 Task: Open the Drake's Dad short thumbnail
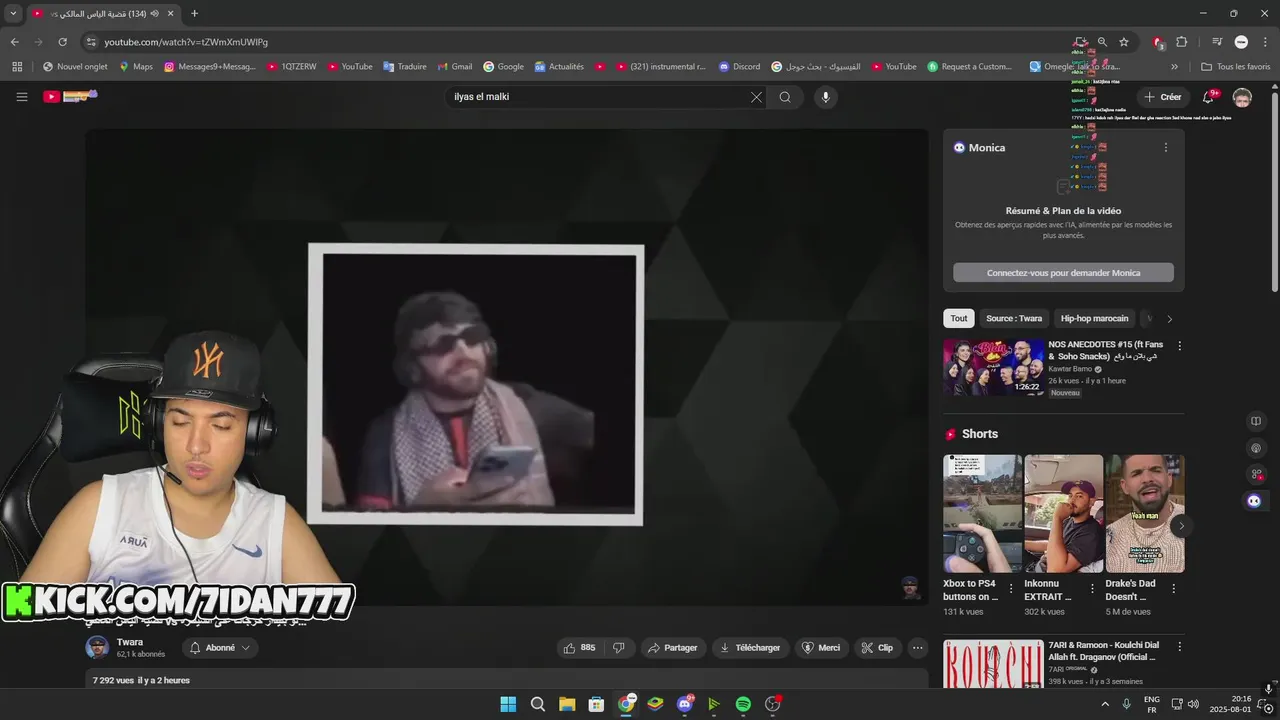(1145, 514)
